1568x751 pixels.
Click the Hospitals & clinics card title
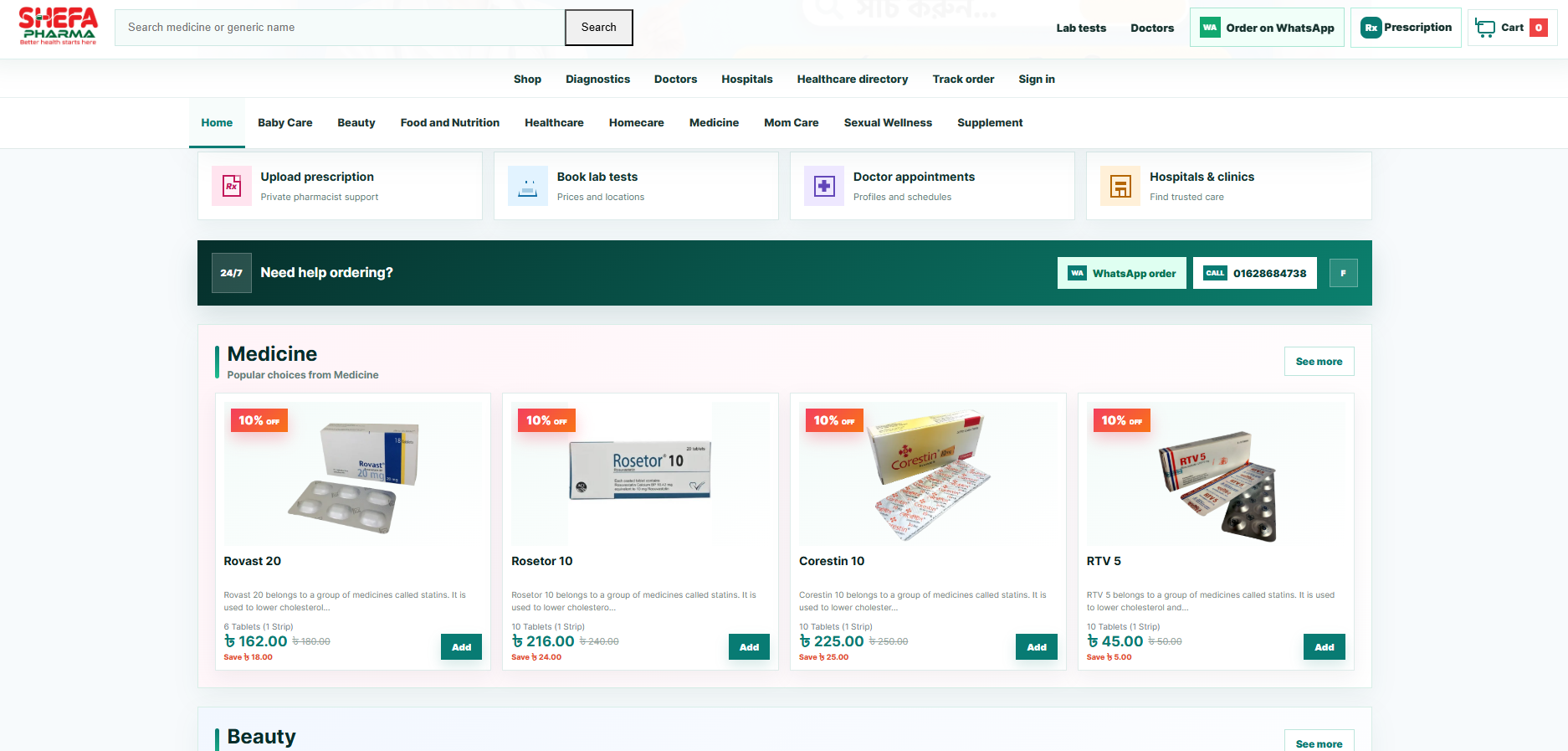1202,177
